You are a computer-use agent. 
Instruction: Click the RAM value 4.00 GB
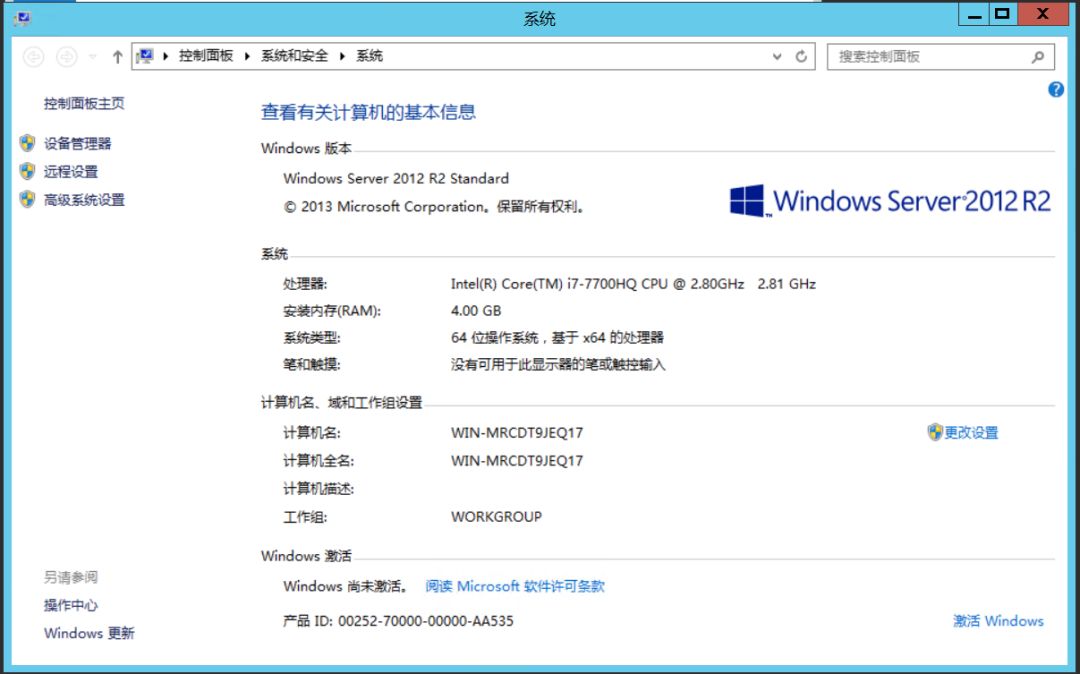click(476, 310)
